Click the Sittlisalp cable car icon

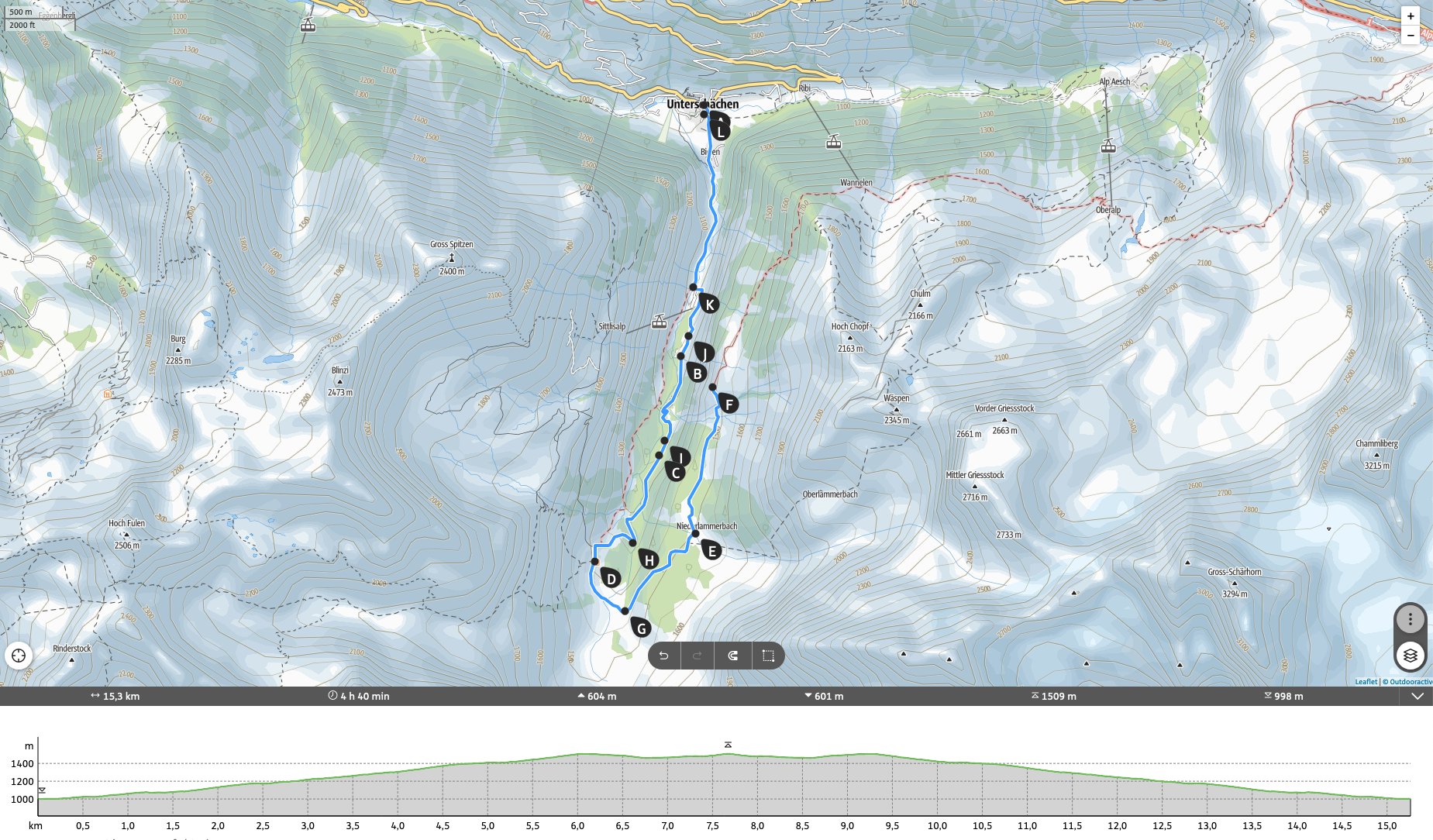click(x=659, y=322)
